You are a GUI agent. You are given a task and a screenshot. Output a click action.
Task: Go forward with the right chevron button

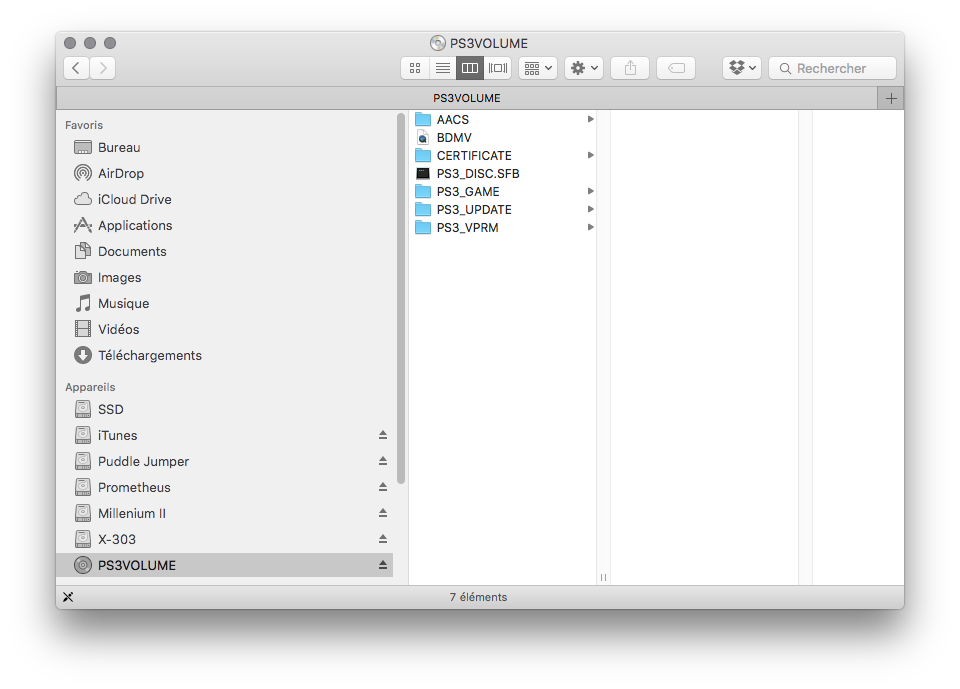pyautogui.click(x=103, y=68)
